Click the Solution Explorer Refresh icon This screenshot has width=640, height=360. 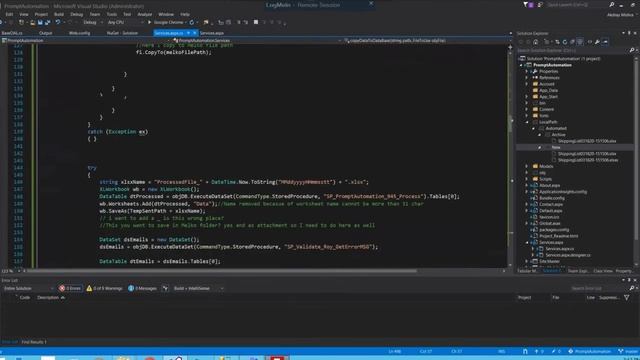[565, 42]
